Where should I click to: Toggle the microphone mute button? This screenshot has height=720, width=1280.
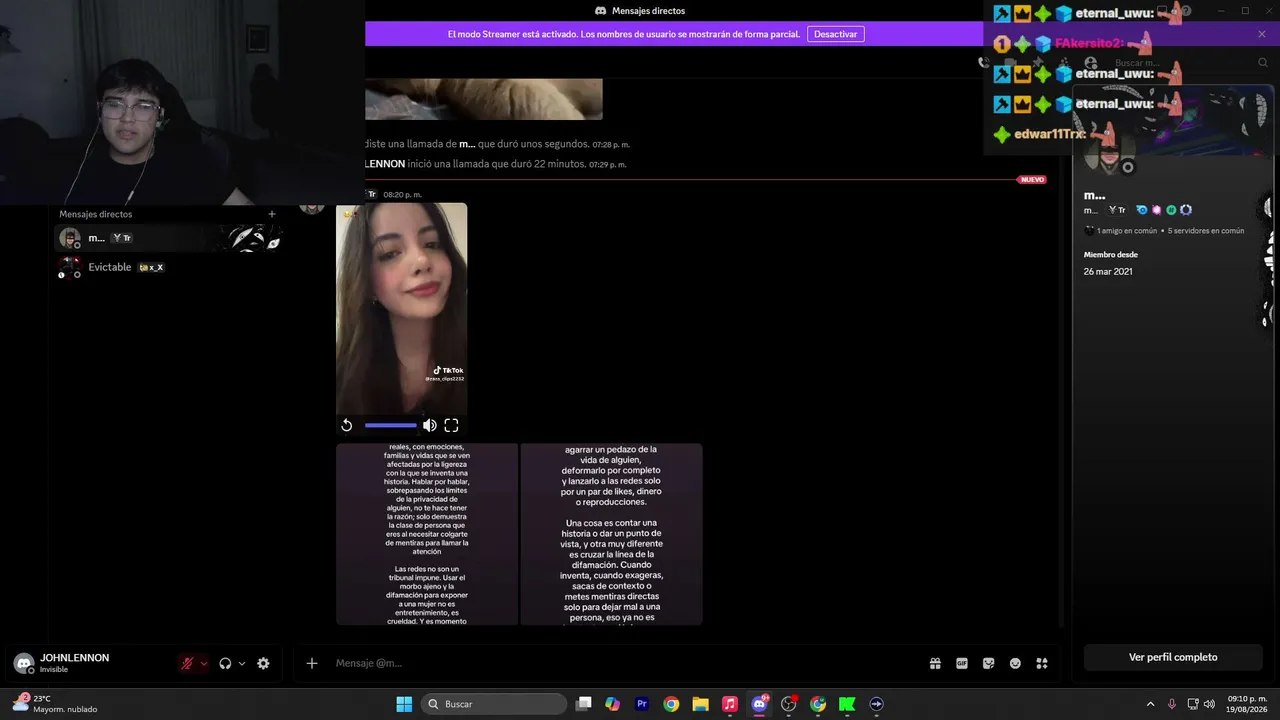coord(187,663)
